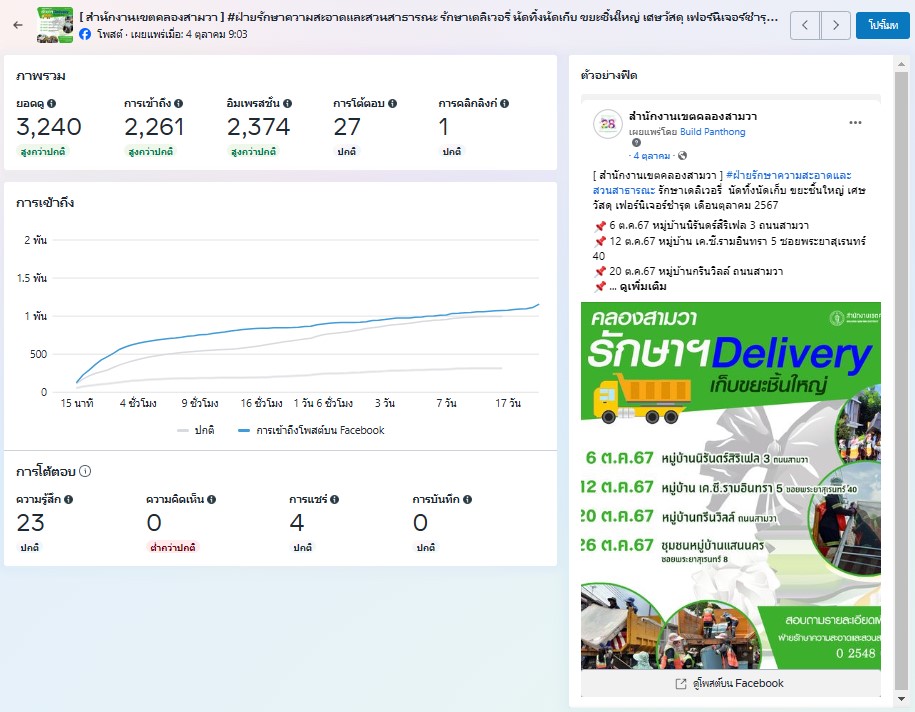
Task: Click the back arrow at top left
Action: tap(18, 24)
